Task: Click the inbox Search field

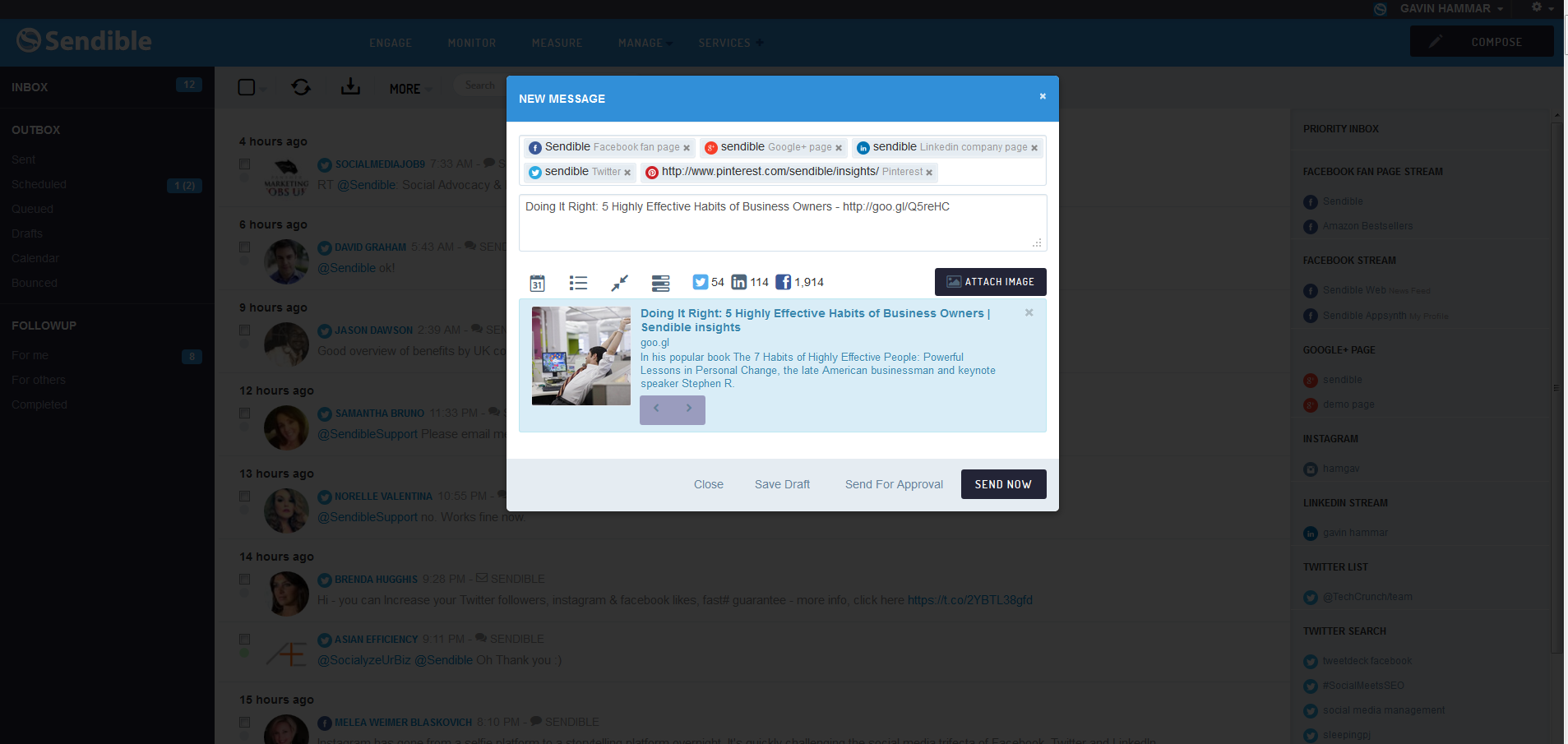Action: (x=480, y=85)
